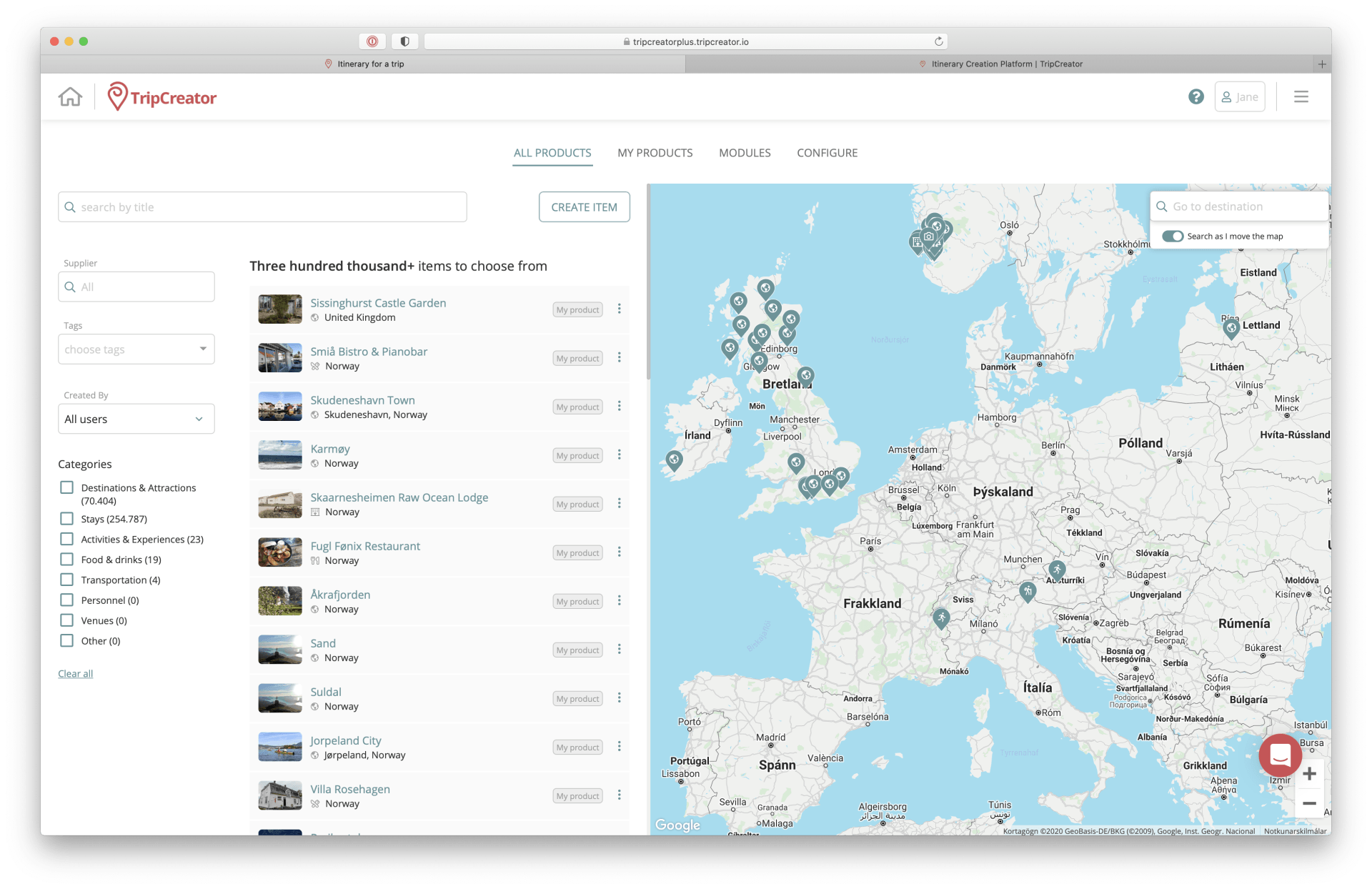Click the Clear all filters link
1372x889 pixels.
[x=75, y=673]
